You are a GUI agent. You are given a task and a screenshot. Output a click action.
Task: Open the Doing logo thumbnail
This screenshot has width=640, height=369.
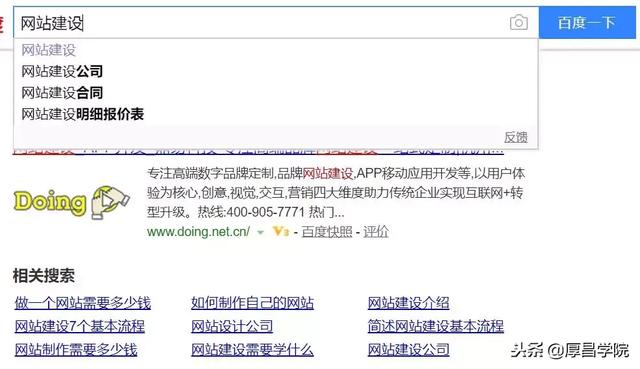point(71,203)
